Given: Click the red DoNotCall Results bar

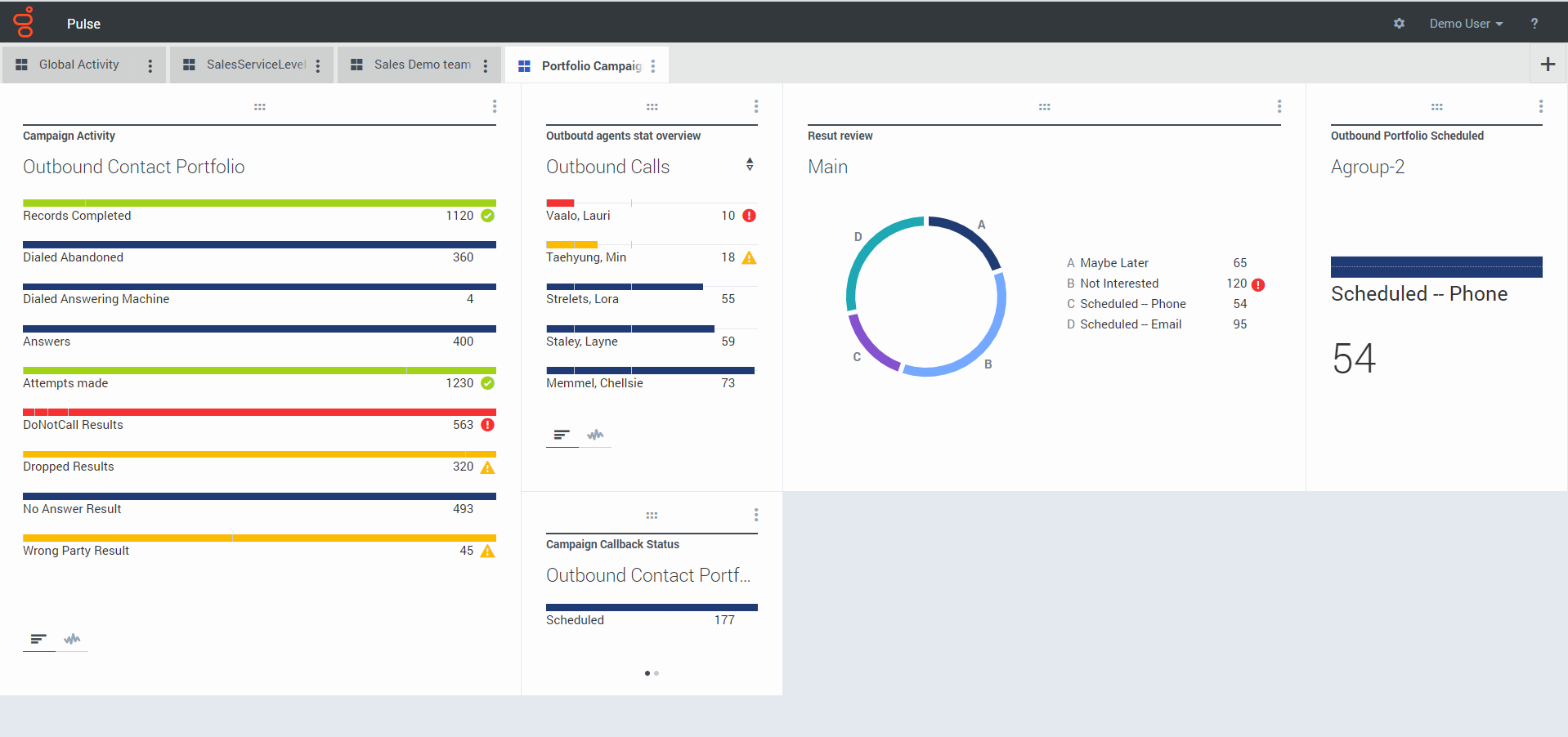Looking at the screenshot, I should coord(259,412).
